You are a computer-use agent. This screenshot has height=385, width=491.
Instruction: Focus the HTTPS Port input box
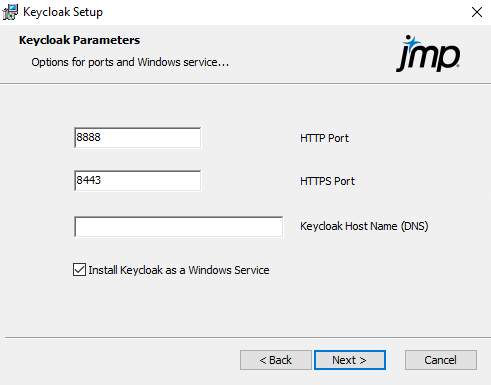coord(138,181)
